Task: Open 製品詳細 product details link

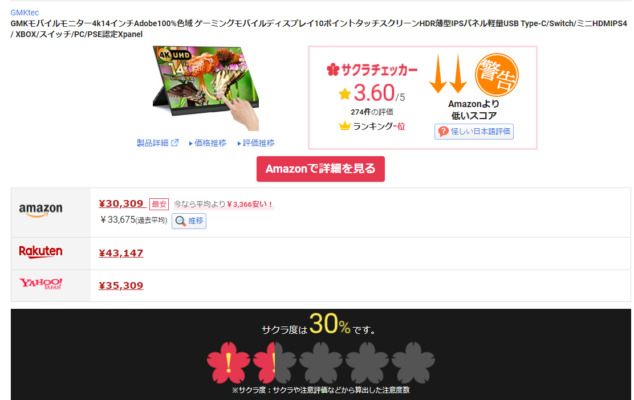Action: 152,143
